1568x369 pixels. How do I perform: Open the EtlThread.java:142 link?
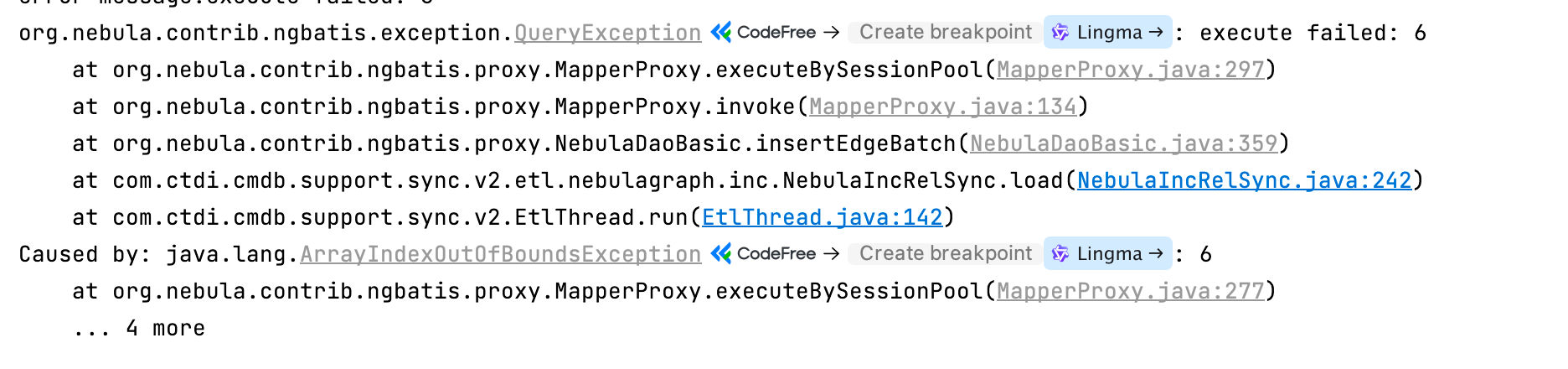822,218
